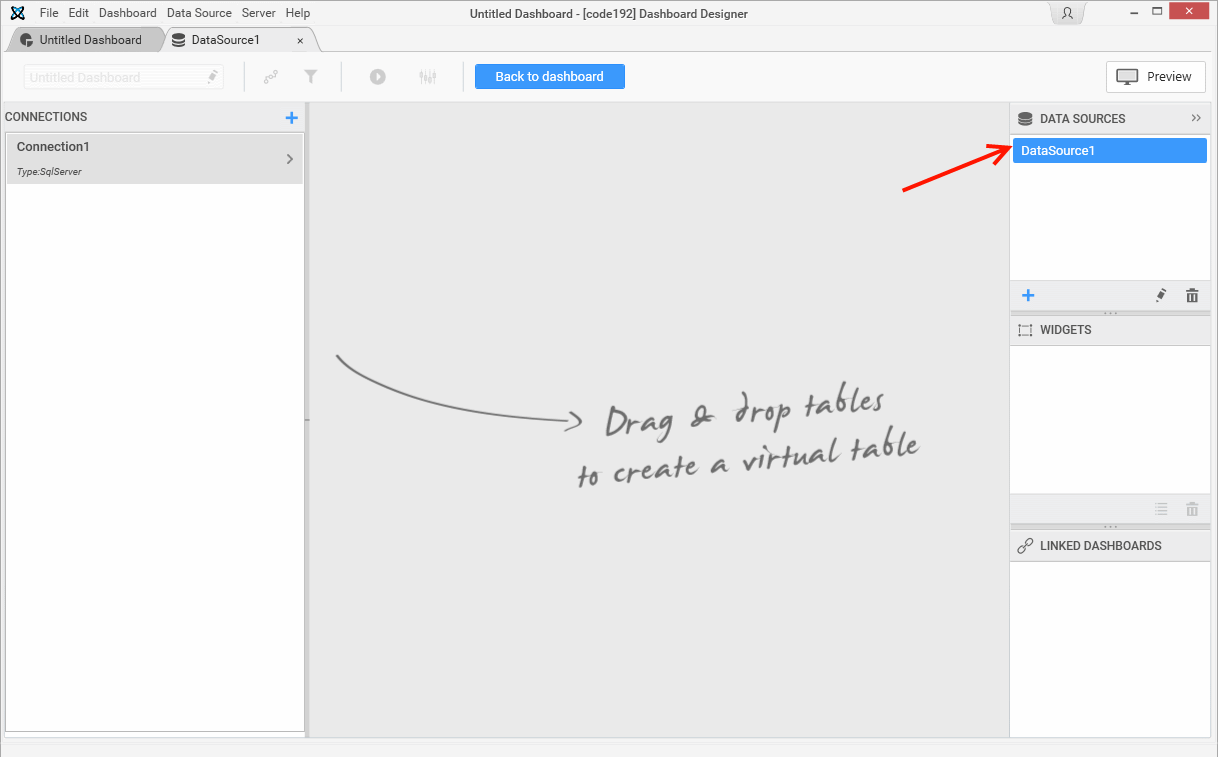Open the Edit menu

point(79,13)
